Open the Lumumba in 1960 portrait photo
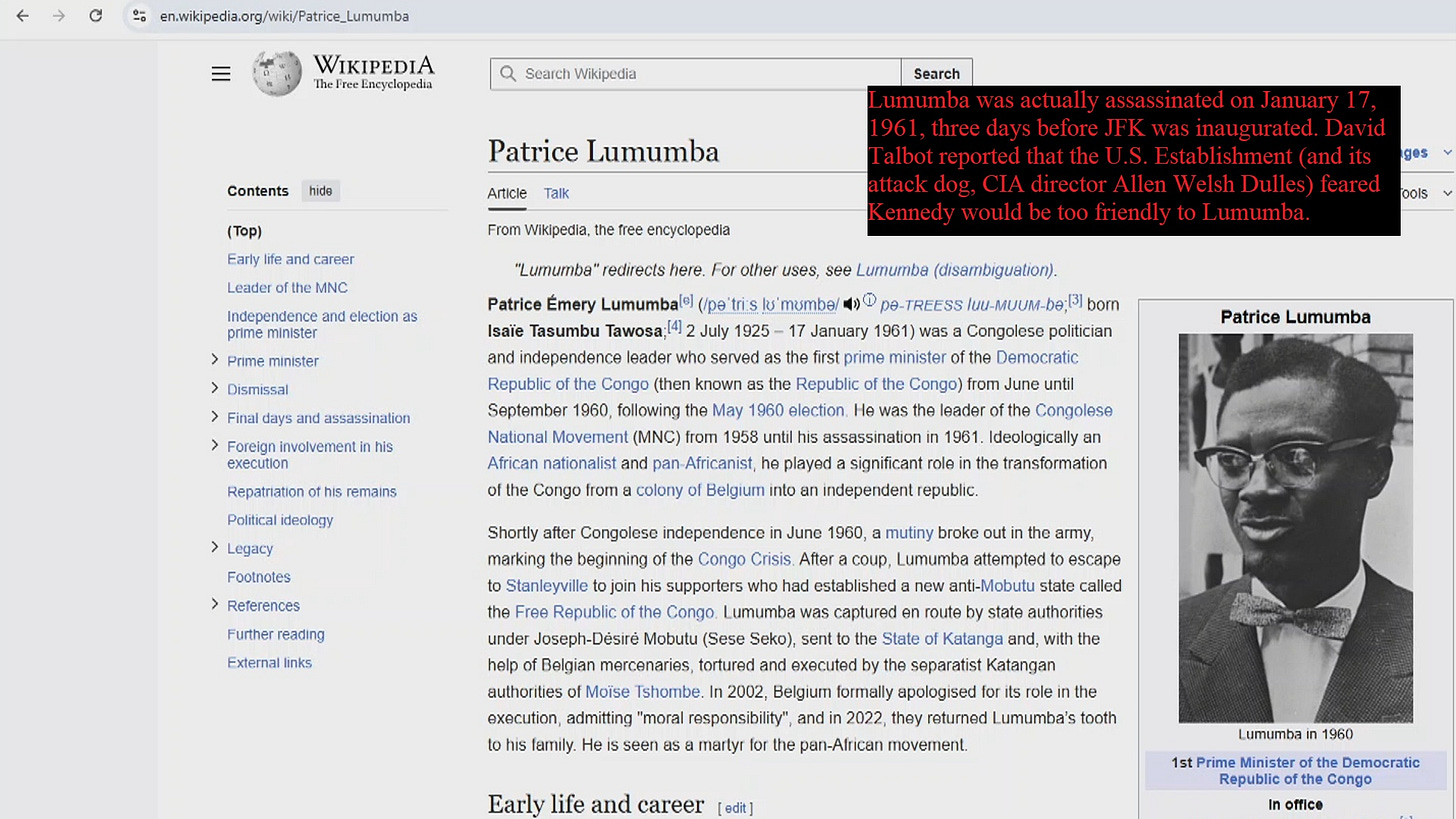1456x819 pixels. click(1295, 528)
